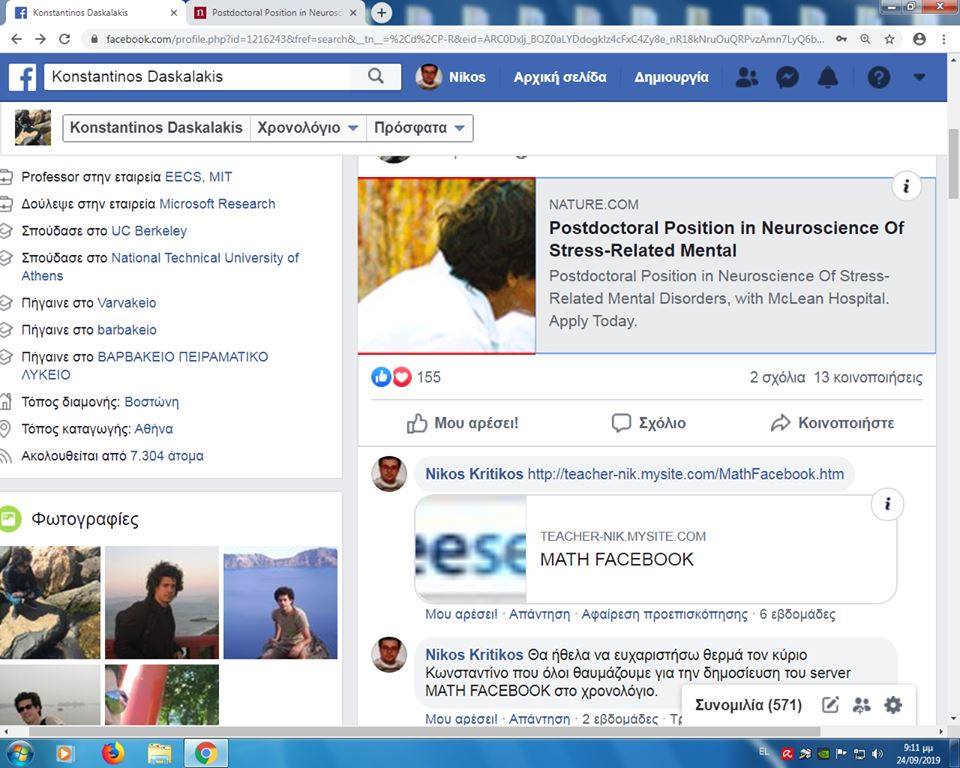This screenshot has width=960, height=768.
Task: Open the curly-haired man in black photo
Action: [162, 603]
